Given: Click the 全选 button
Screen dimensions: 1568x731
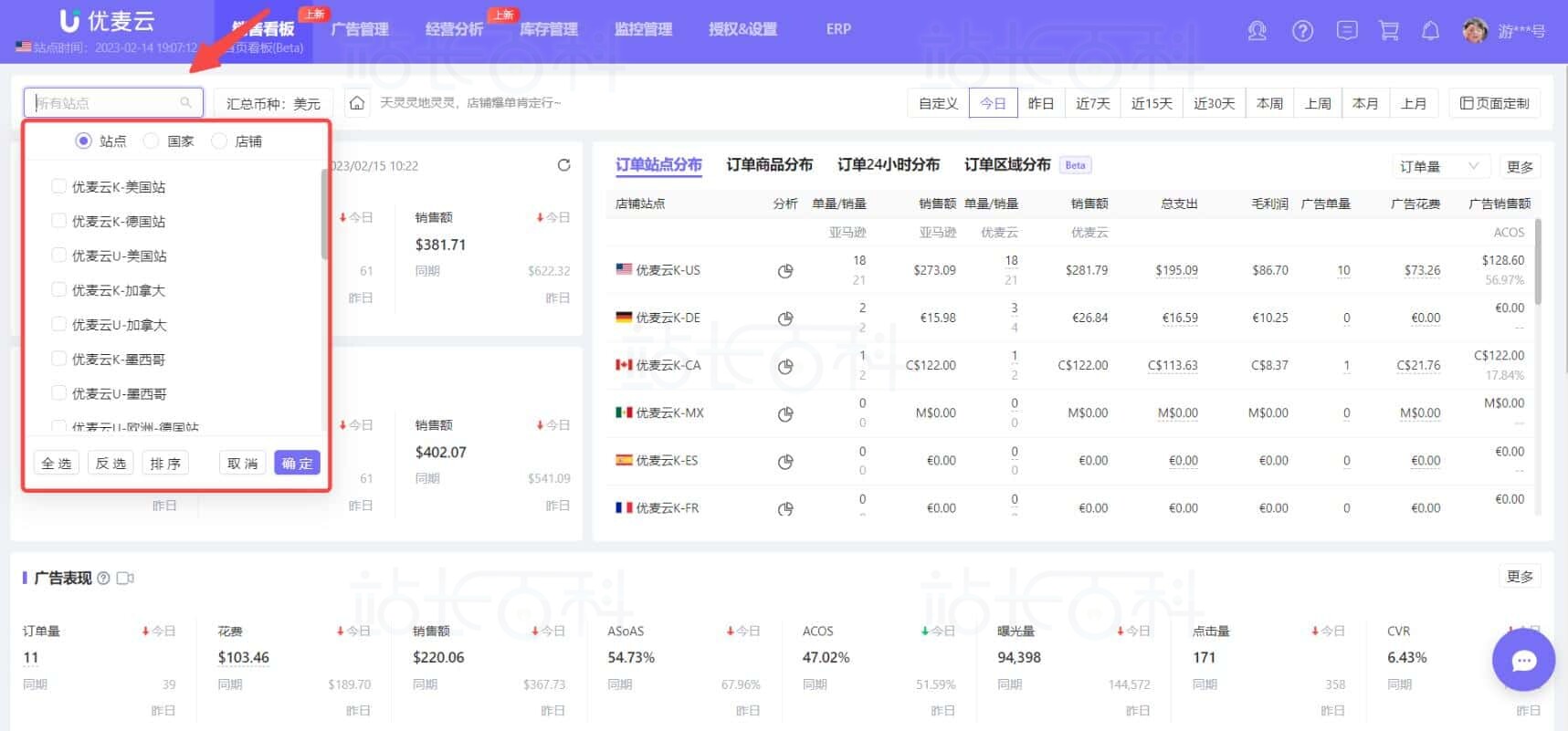Looking at the screenshot, I should (57, 463).
